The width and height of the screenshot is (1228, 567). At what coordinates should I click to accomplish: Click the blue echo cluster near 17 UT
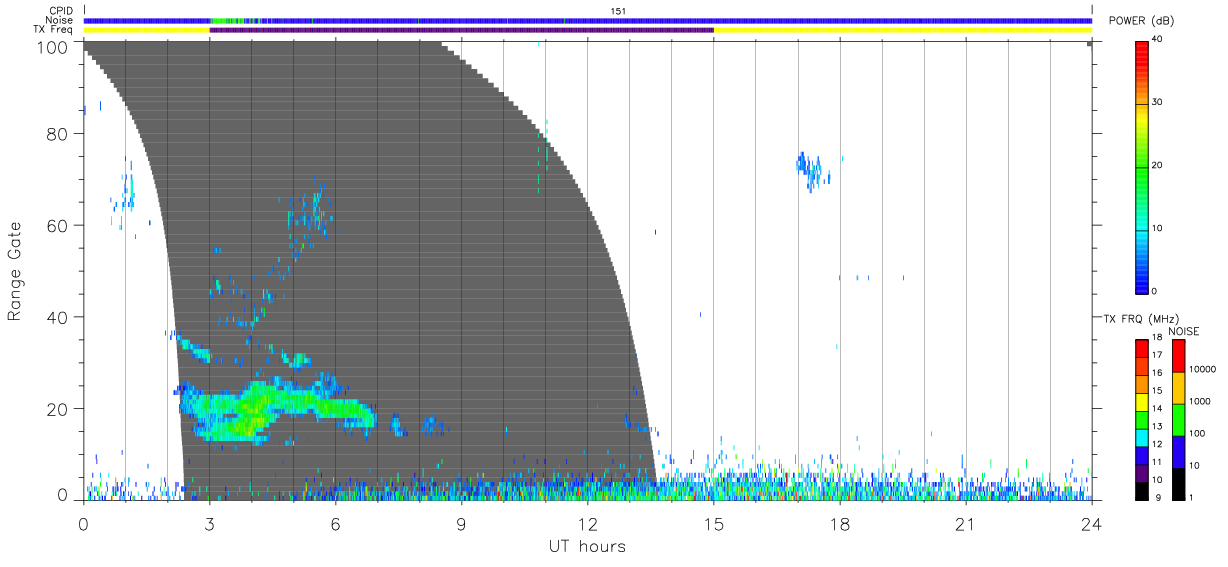(x=813, y=170)
